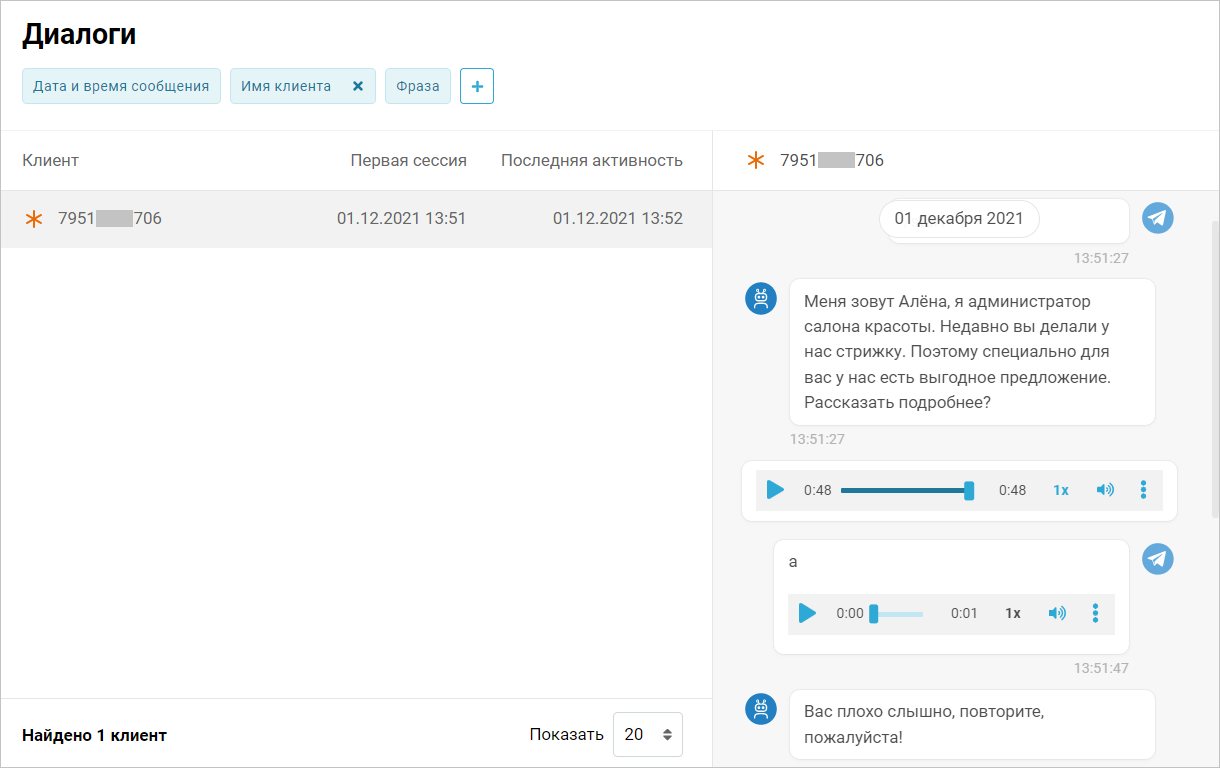
Task: Click Telegram icon beside the 13:51:47 message
Action: pyautogui.click(x=1157, y=559)
